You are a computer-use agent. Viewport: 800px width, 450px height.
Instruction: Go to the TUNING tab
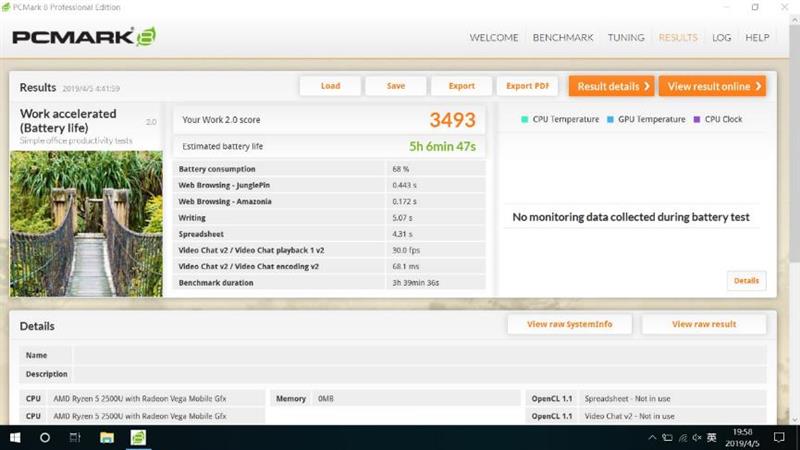pos(626,38)
